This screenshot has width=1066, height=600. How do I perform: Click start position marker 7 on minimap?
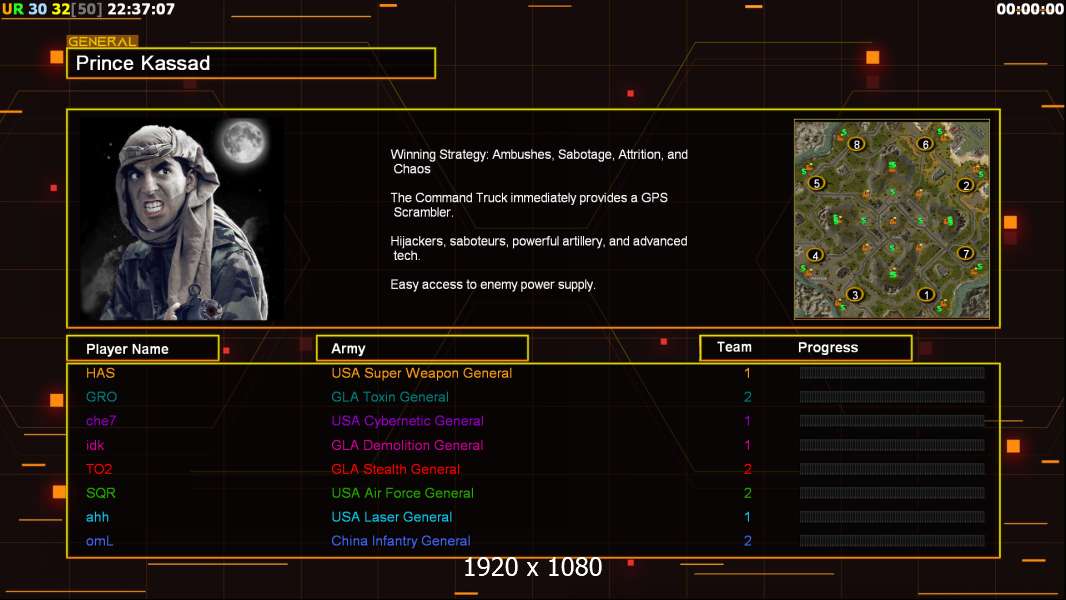click(965, 253)
